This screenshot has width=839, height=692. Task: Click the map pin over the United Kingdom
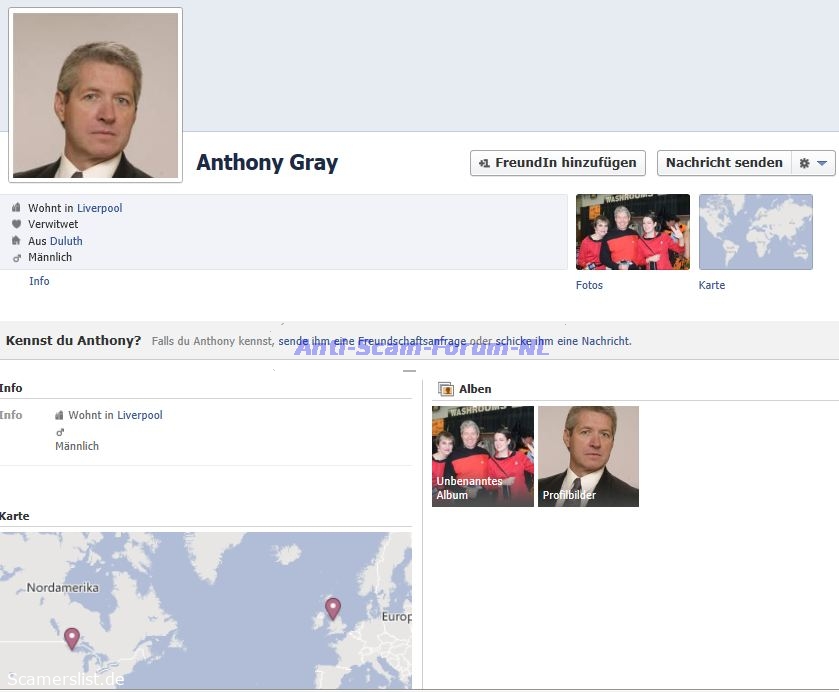pyautogui.click(x=333, y=607)
